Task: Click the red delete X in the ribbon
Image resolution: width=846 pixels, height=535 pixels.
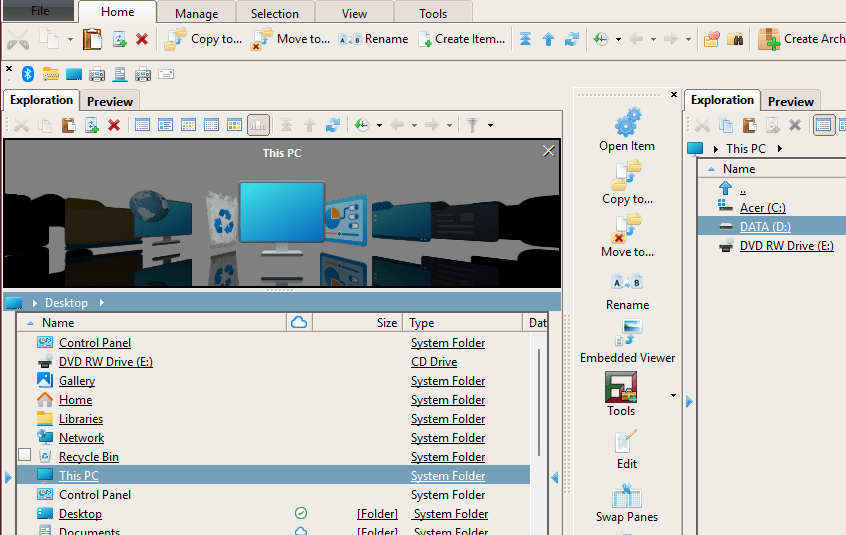Action: point(142,39)
